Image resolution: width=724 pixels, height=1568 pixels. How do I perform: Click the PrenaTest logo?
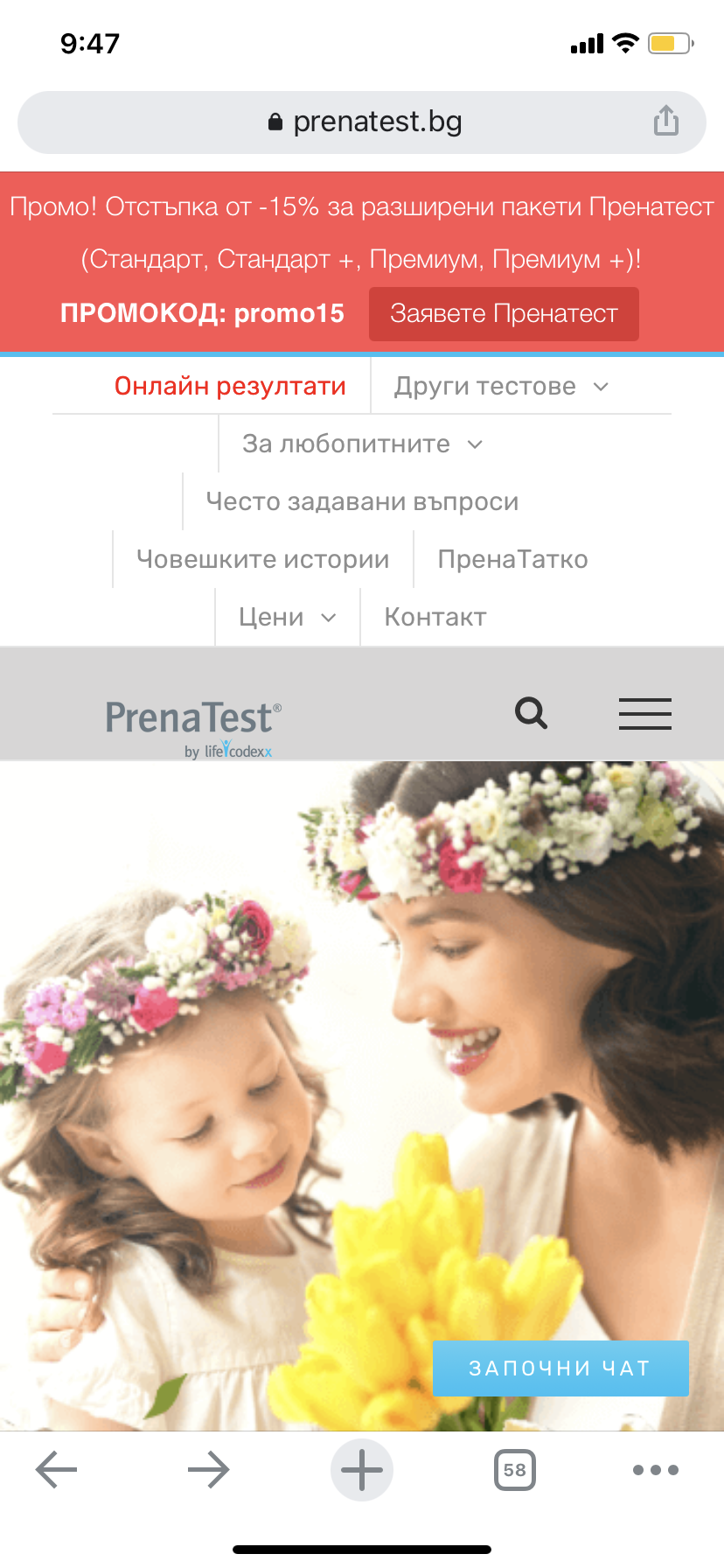click(x=193, y=728)
